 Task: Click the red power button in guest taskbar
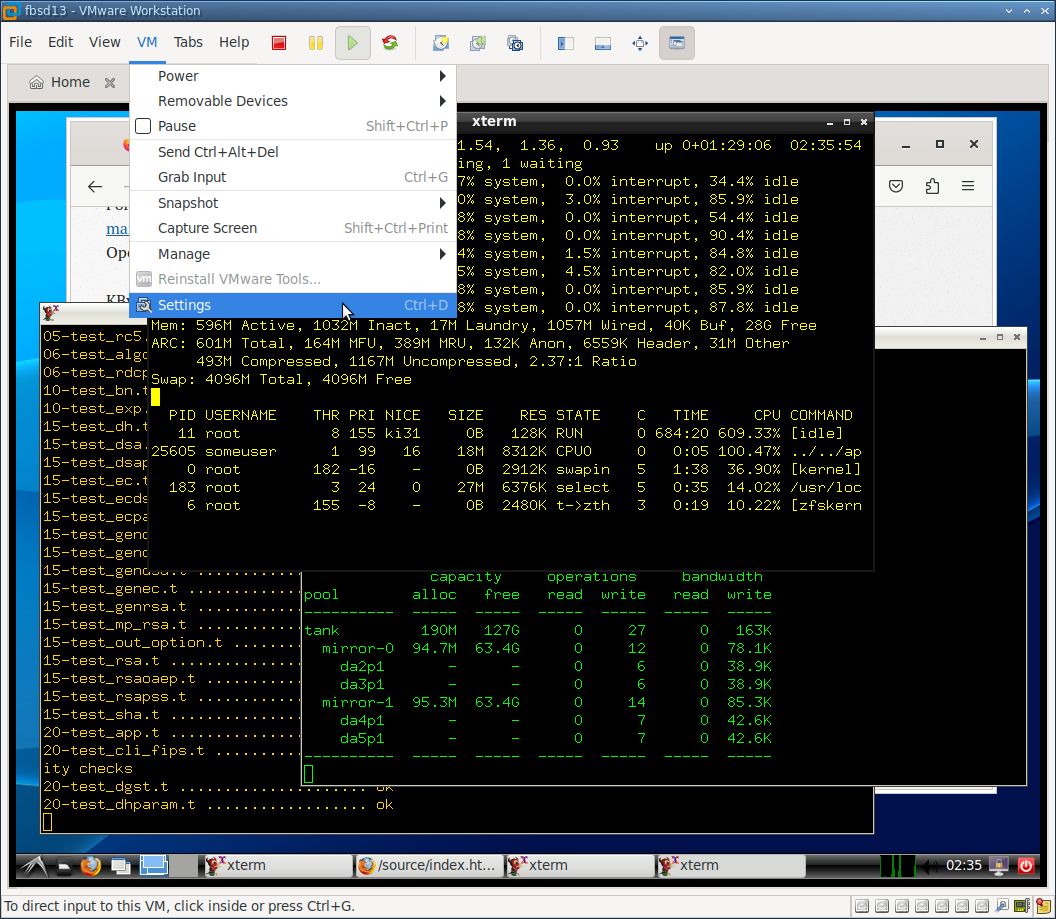click(1026, 865)
